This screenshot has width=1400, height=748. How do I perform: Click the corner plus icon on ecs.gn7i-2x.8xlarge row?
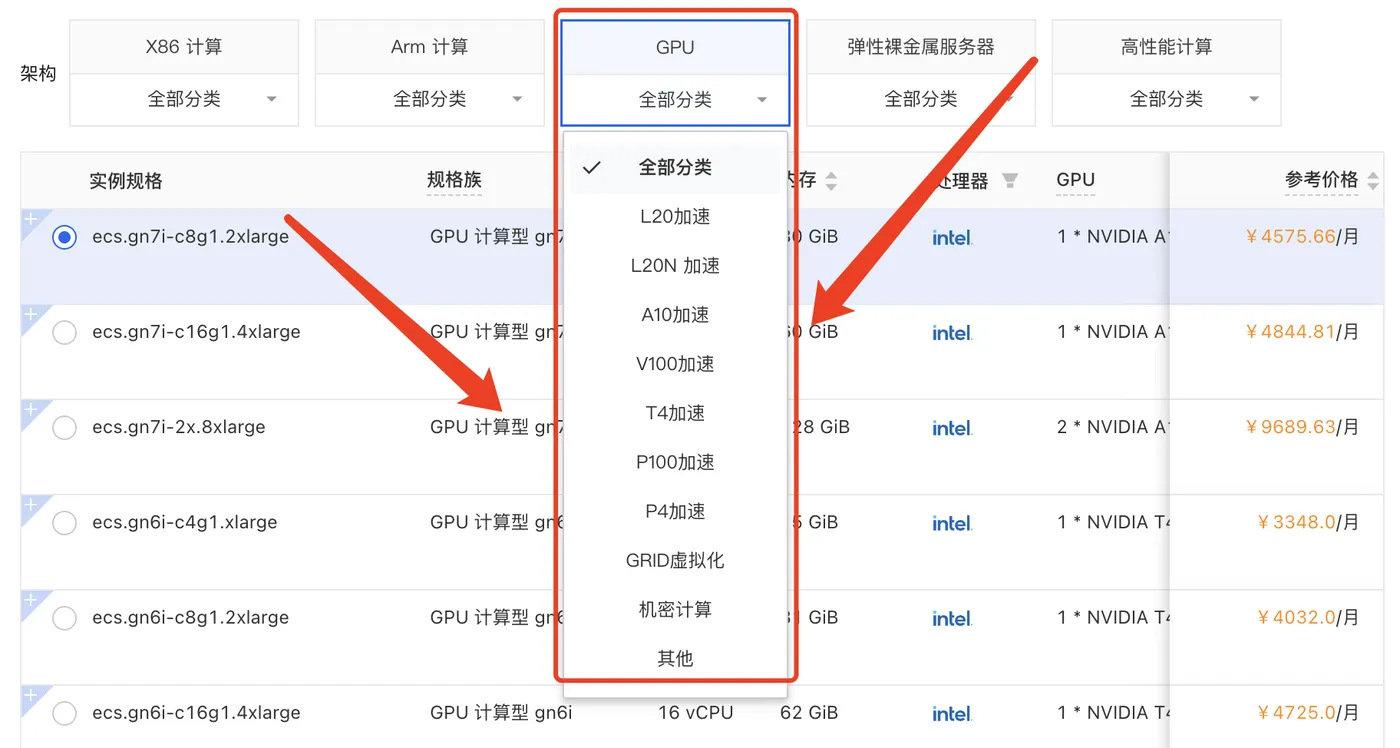[30, 409]
